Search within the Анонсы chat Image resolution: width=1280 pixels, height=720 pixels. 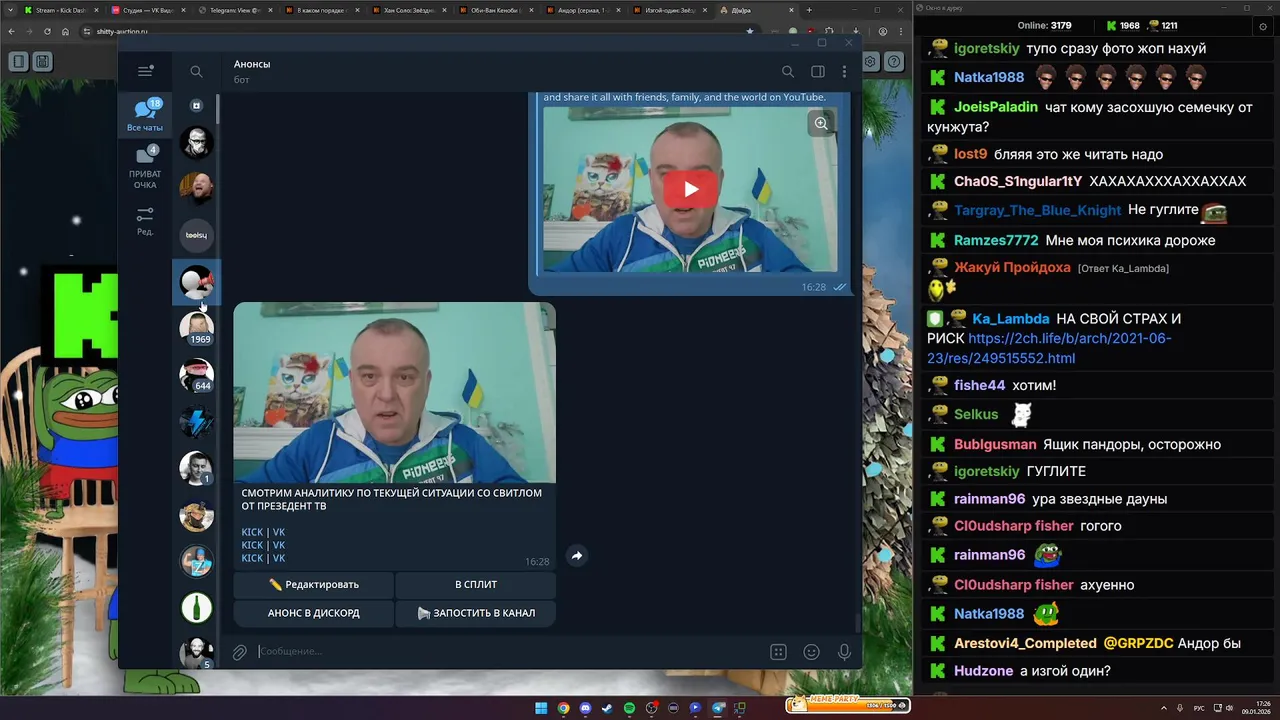(x=788, y=71)
